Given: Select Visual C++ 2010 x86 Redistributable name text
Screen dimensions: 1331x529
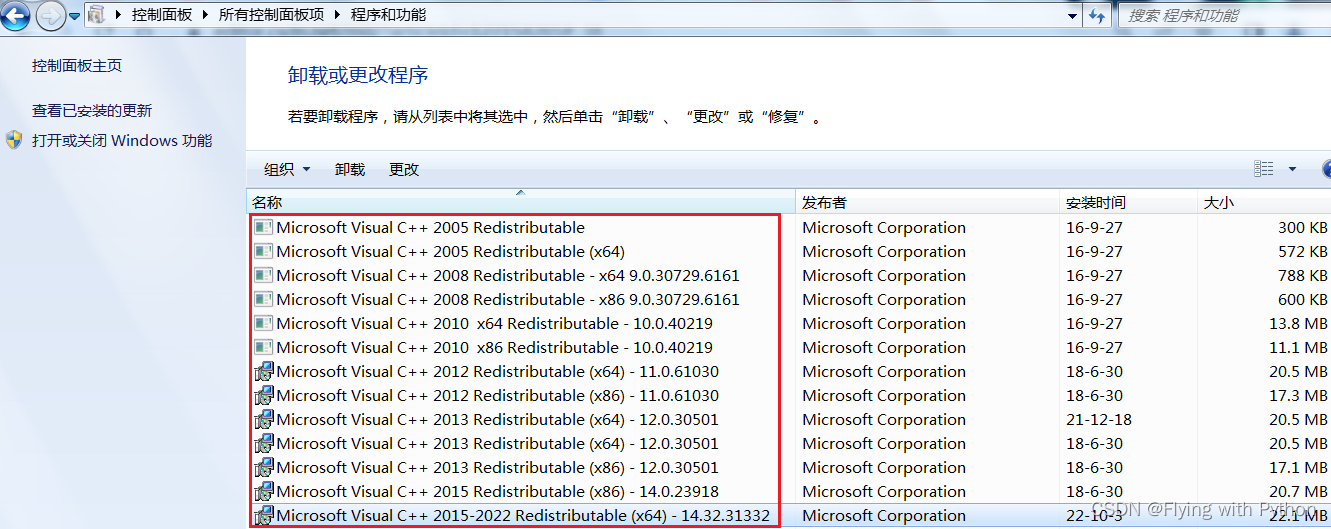Looking at the screenshot, I should coord(494,347).
